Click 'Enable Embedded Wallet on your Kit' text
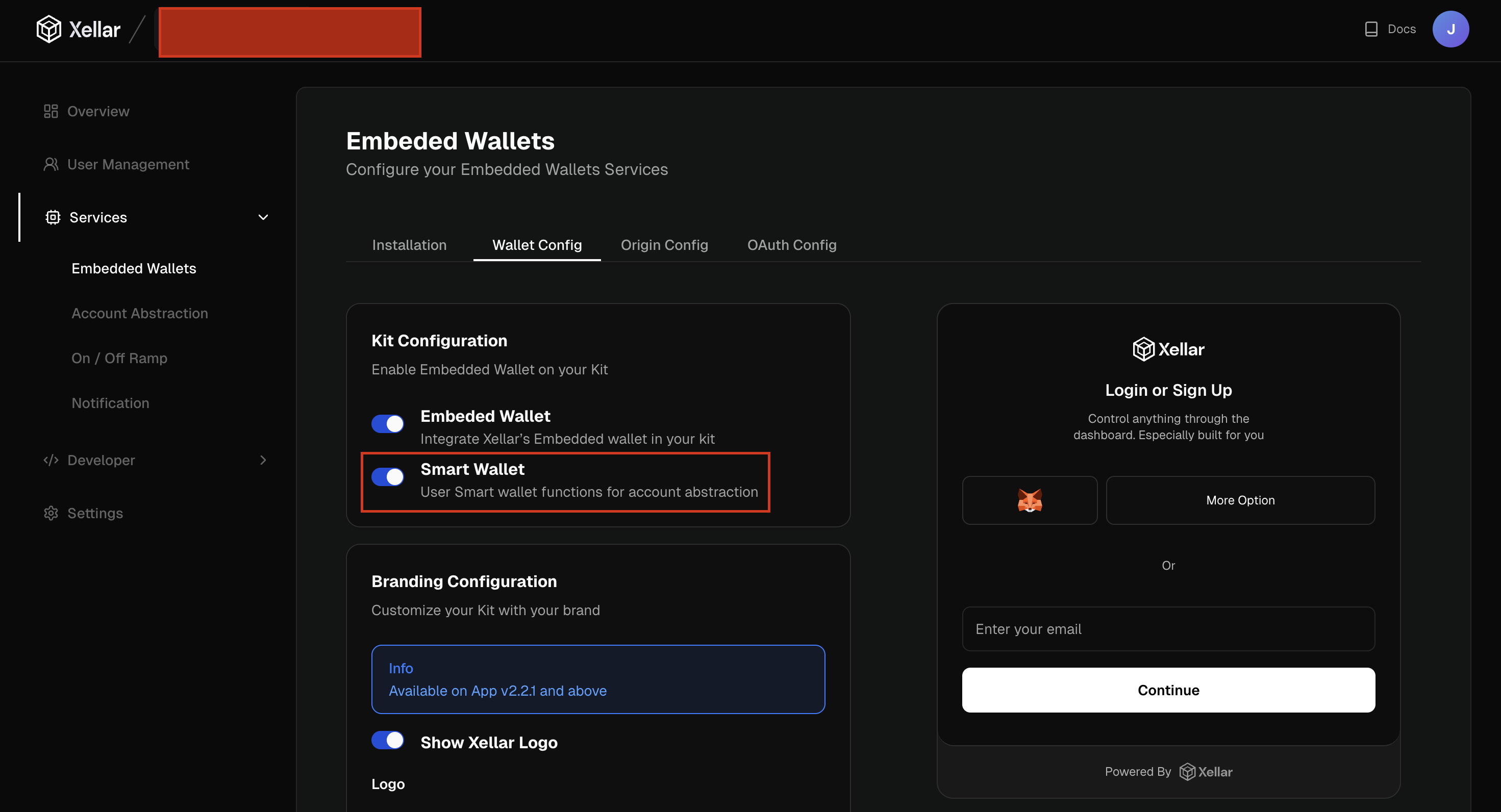The image size is (1501, 812). click(489, 369)
